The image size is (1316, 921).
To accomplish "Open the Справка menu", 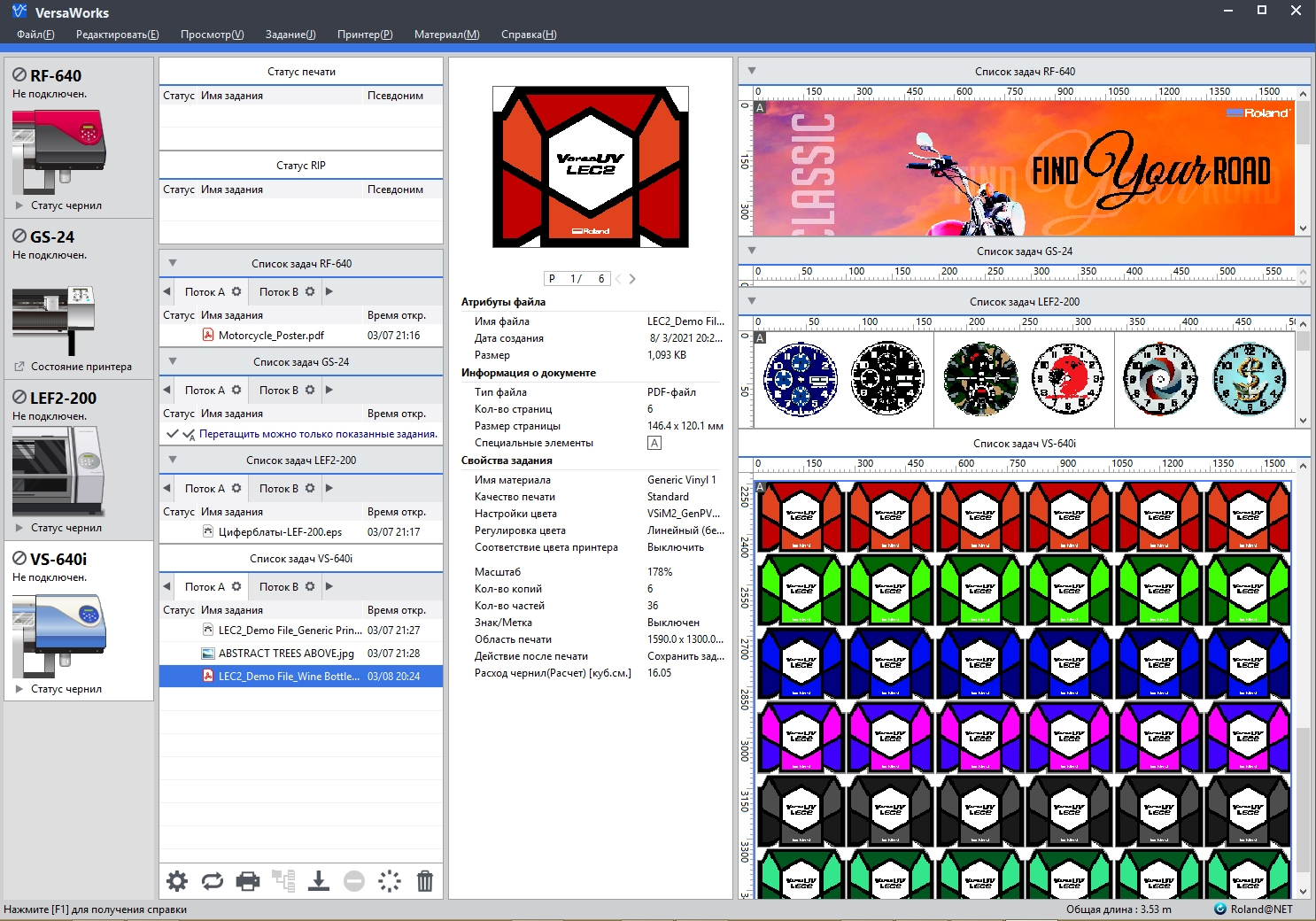I will [529, 35].
